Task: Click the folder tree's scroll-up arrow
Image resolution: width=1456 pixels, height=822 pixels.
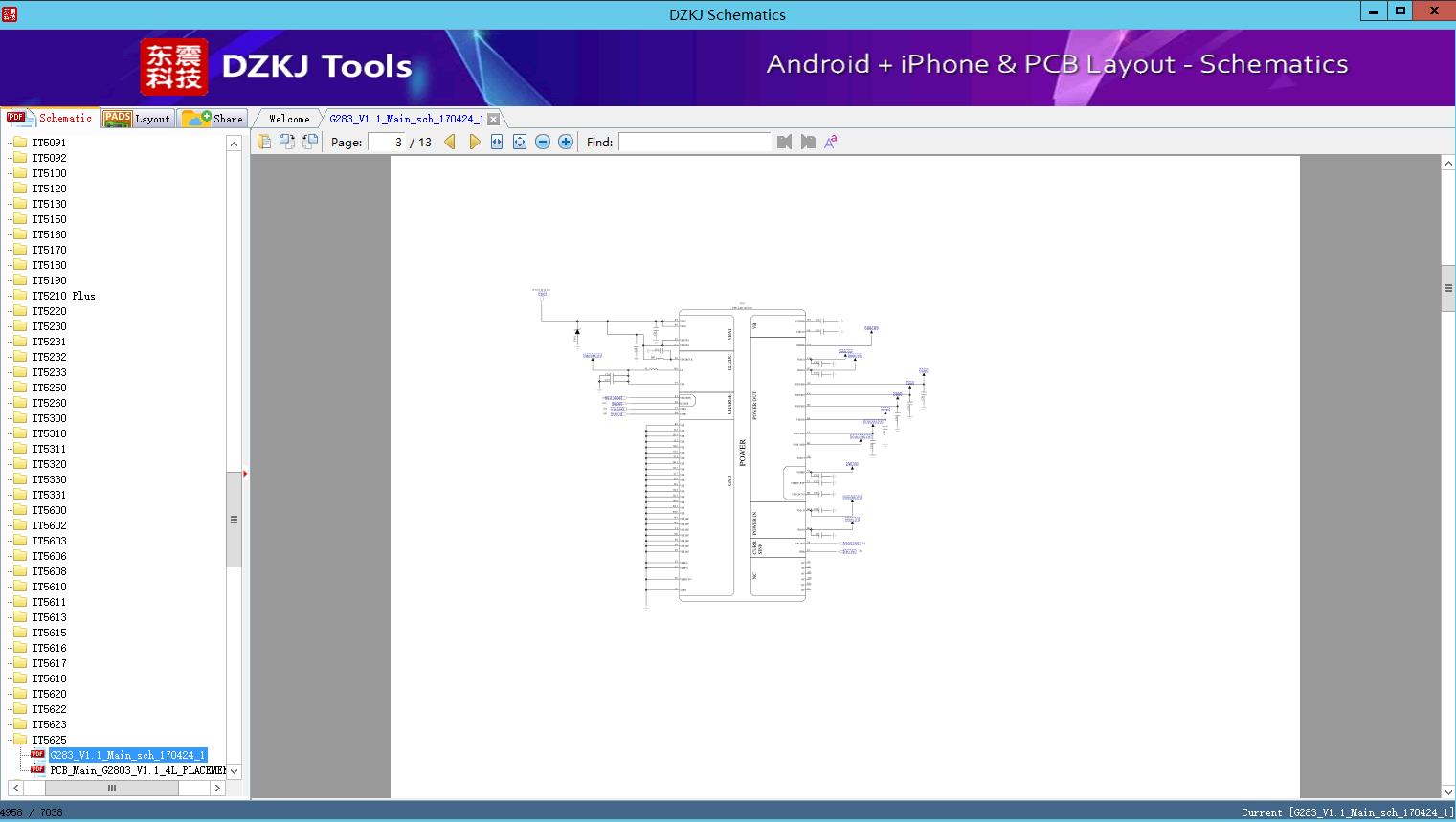Action: 234,144
